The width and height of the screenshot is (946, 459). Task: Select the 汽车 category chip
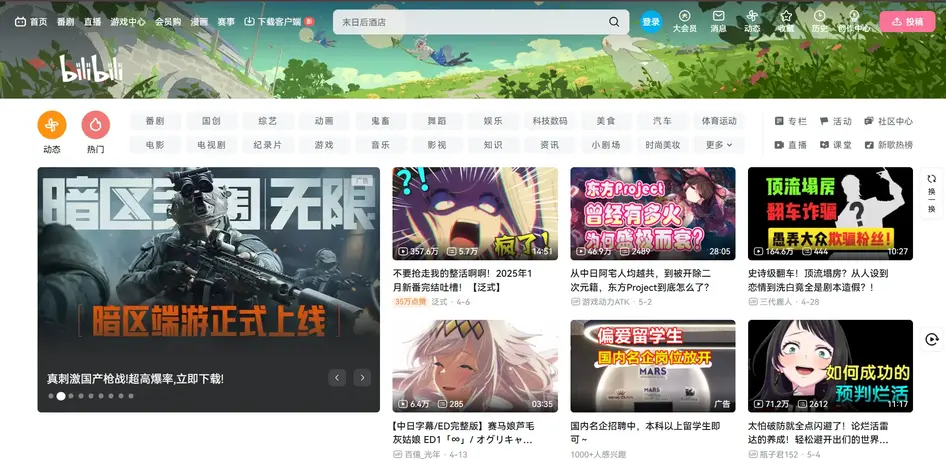point(662,121)
